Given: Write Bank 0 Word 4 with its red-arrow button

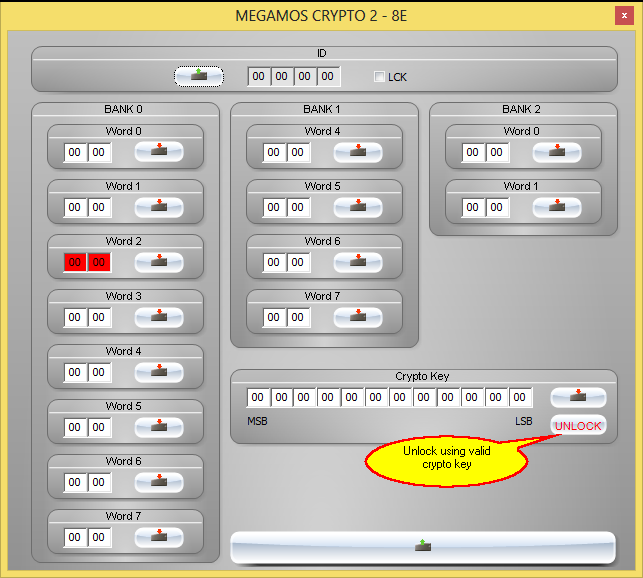Looking at the screenshot, I should 159,372.
